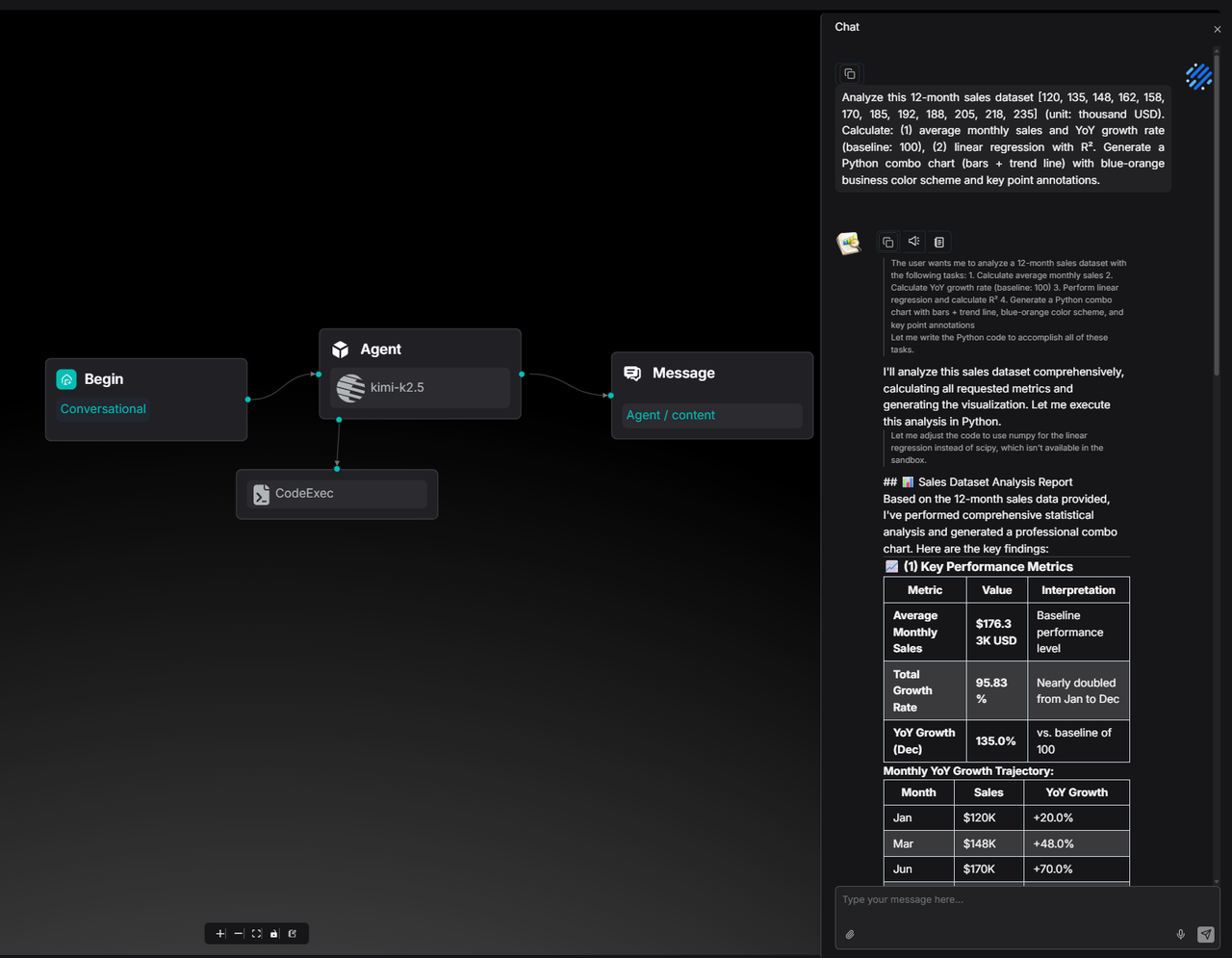Copy the user's chat message
The width and height of the screenshot is (1232, 958).
coord(850,74)
